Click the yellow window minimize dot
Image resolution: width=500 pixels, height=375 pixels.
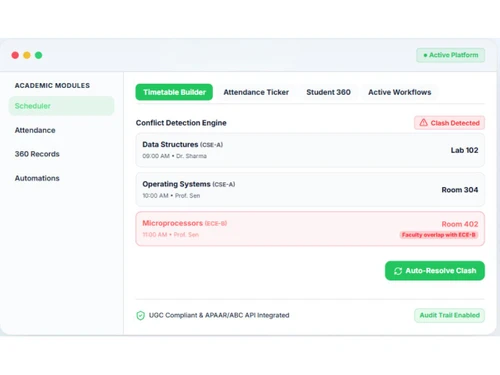27,55
